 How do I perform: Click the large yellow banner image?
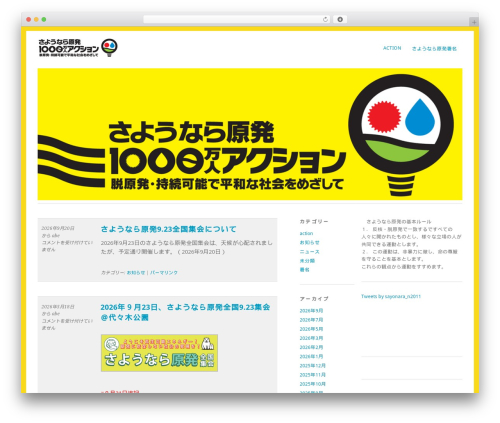click(250, 134)
